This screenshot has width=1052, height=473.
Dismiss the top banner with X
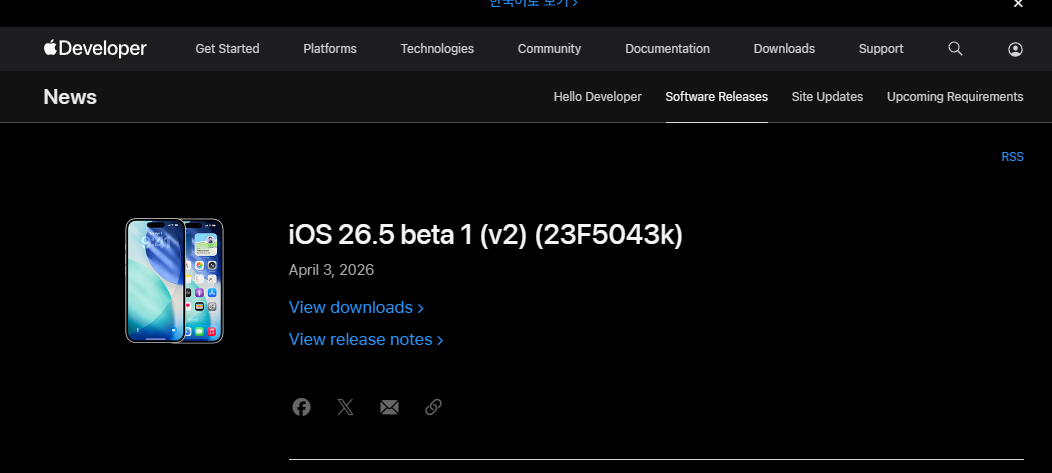(1018, 4)
